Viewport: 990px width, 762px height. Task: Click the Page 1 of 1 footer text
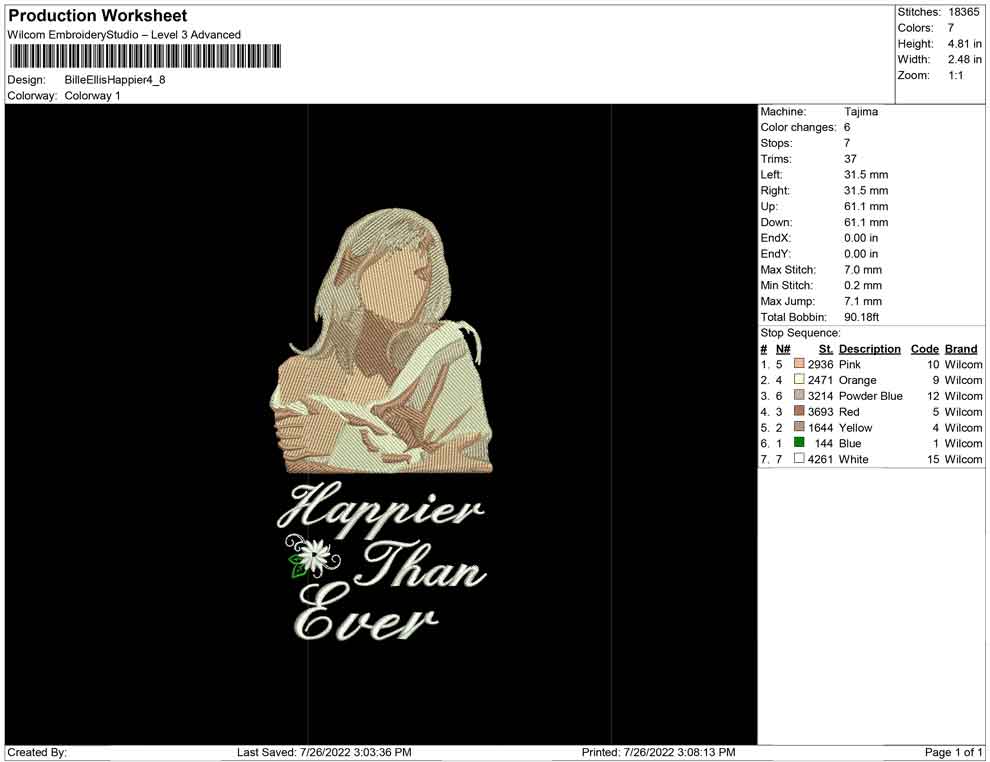pyautogui.click(x=953, y=752)
